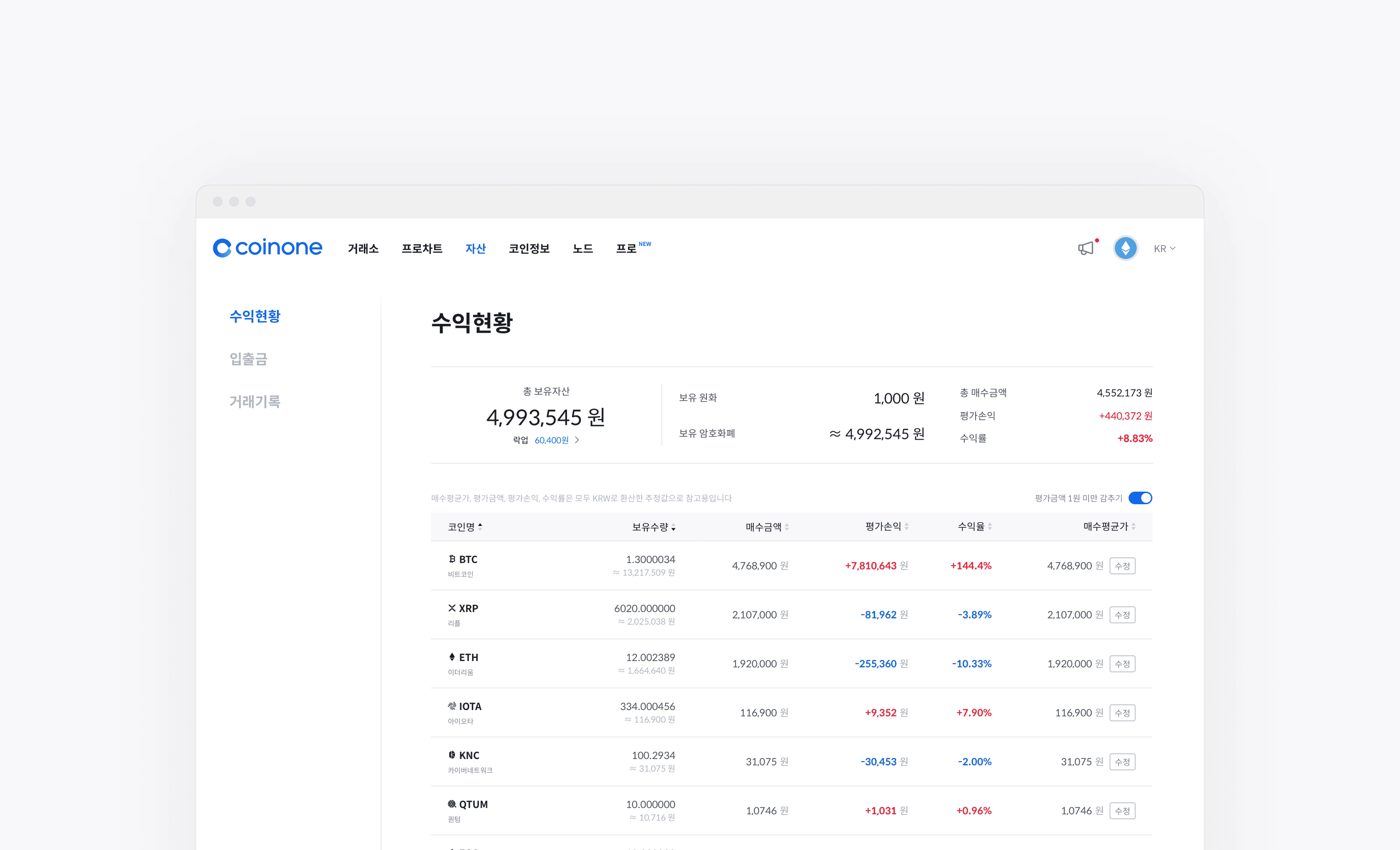Click the 수익현황 page heading
Image resolution: width=1400 pixels, height=850 pixels.
coord(472,323)
